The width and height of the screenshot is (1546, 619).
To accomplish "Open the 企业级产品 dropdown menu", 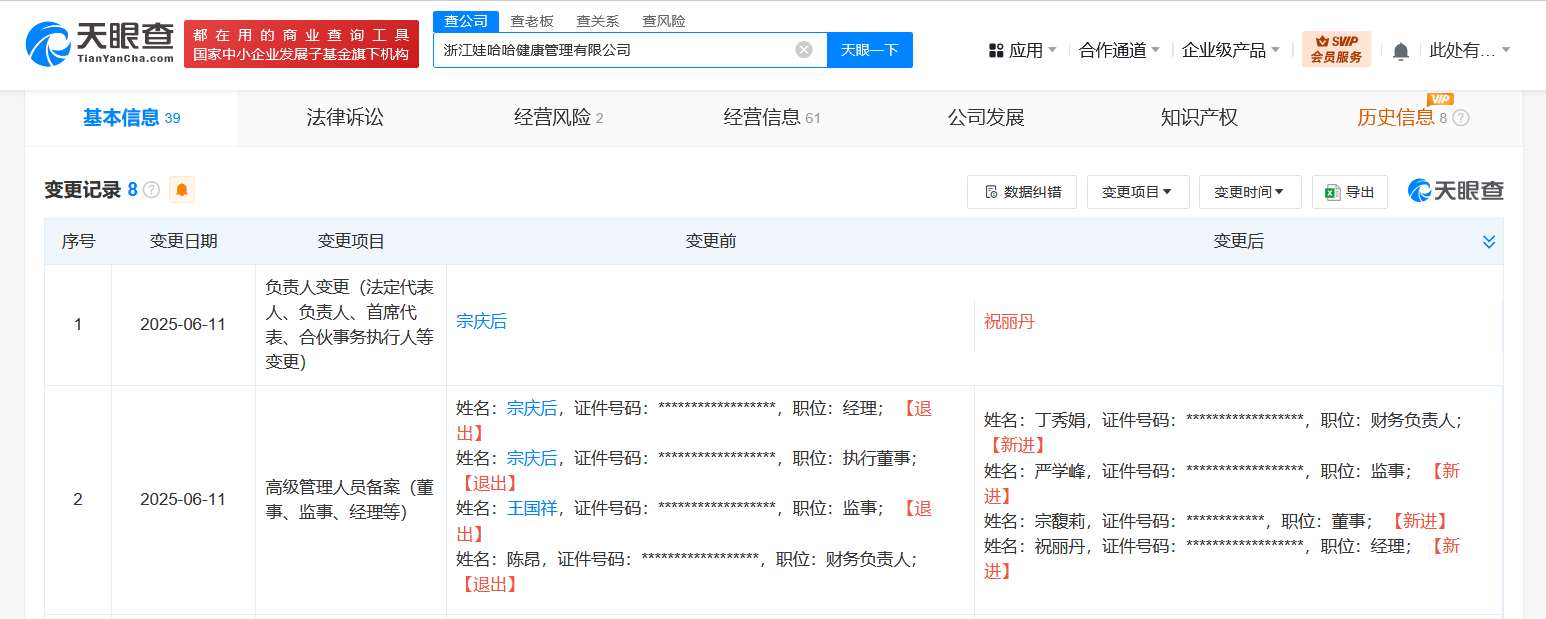I will click(x=1231, y=50).
